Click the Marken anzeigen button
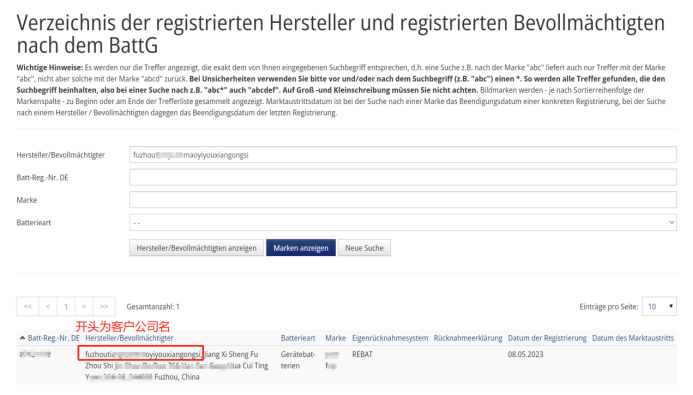 301,248
